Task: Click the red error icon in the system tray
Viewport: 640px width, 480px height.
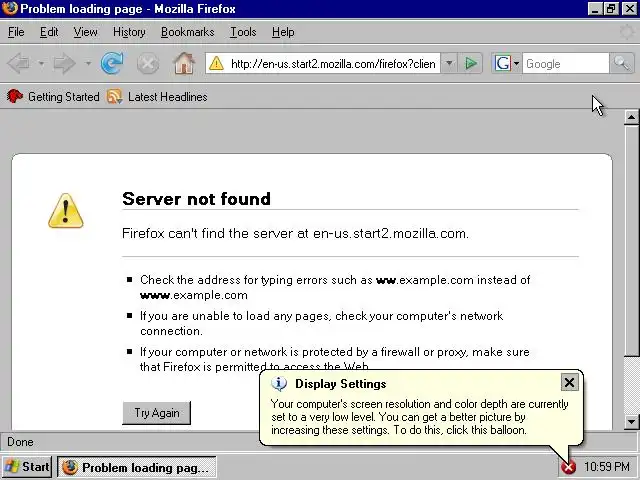Action: (568, 467)
